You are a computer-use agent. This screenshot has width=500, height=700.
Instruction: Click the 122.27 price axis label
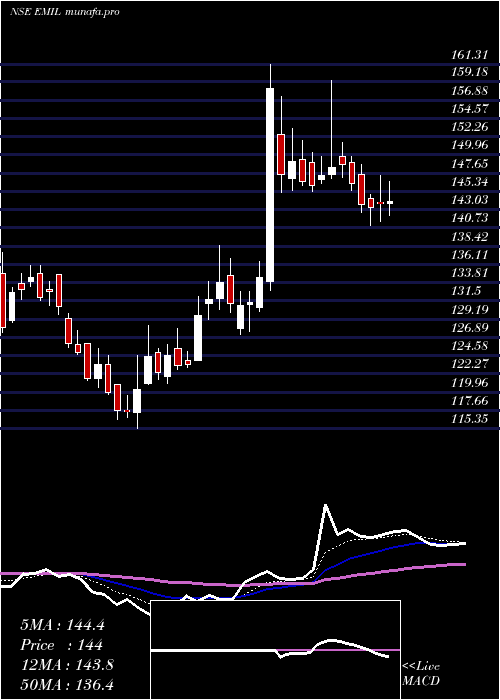tap(470, 364)
